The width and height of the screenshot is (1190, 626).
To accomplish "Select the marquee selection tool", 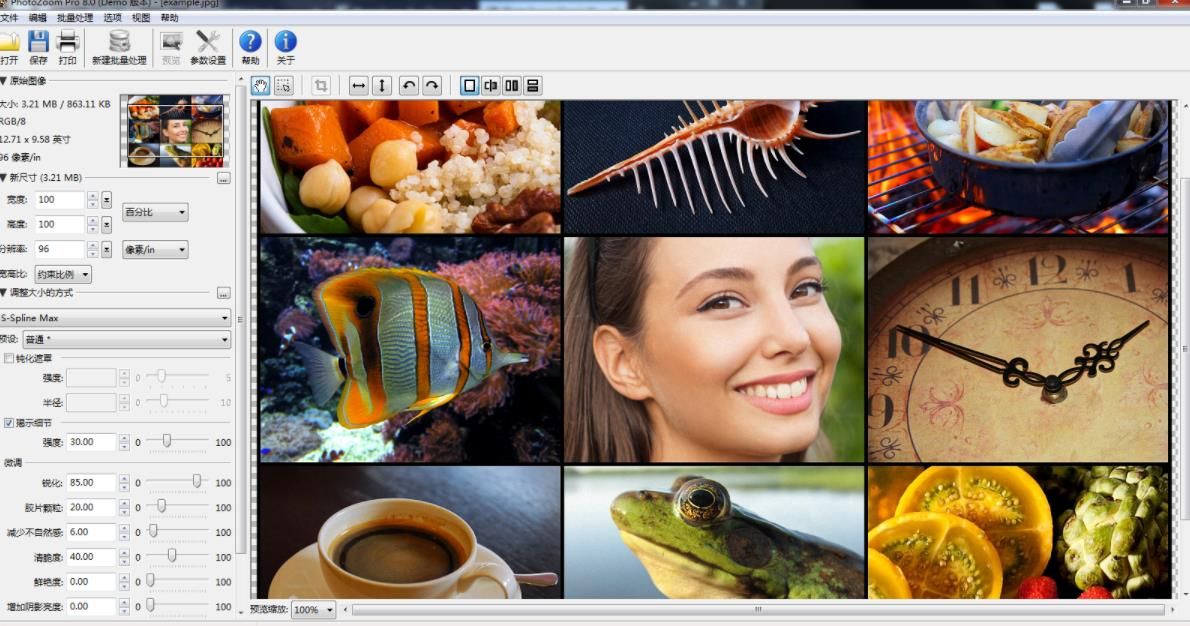I will tap(283, 86).
